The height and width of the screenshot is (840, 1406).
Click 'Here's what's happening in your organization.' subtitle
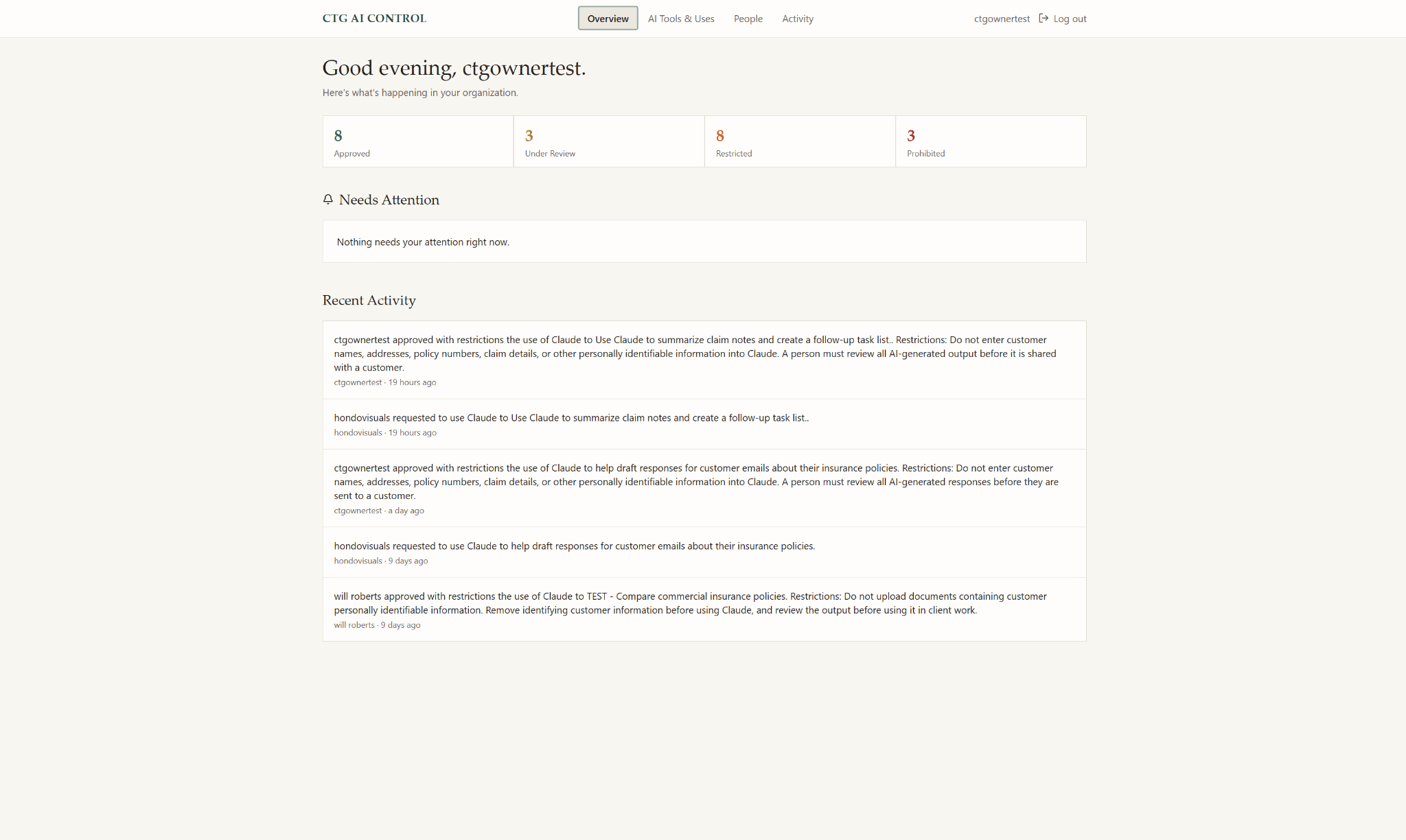(x=420, y=93)
